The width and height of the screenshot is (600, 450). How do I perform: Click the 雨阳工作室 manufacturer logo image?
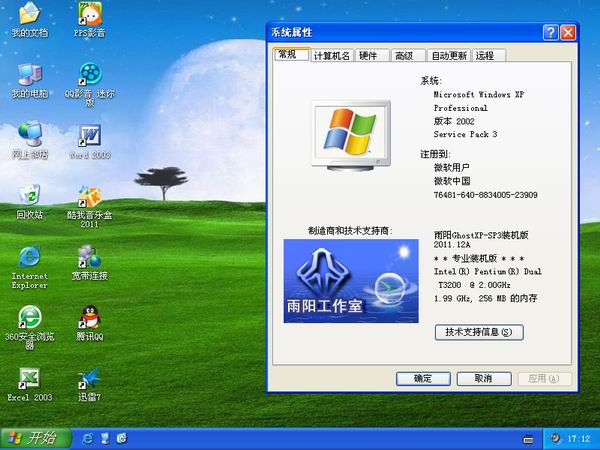(351, 281)
